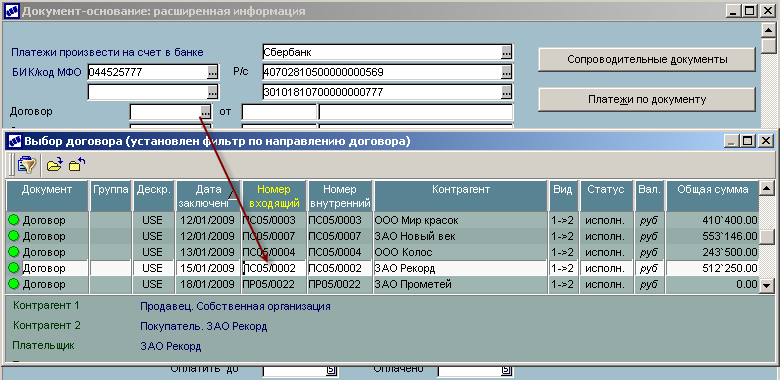Click Платежи по документу button
The width and height of the screenshot is (780, 380).
(x=647, y=99)
